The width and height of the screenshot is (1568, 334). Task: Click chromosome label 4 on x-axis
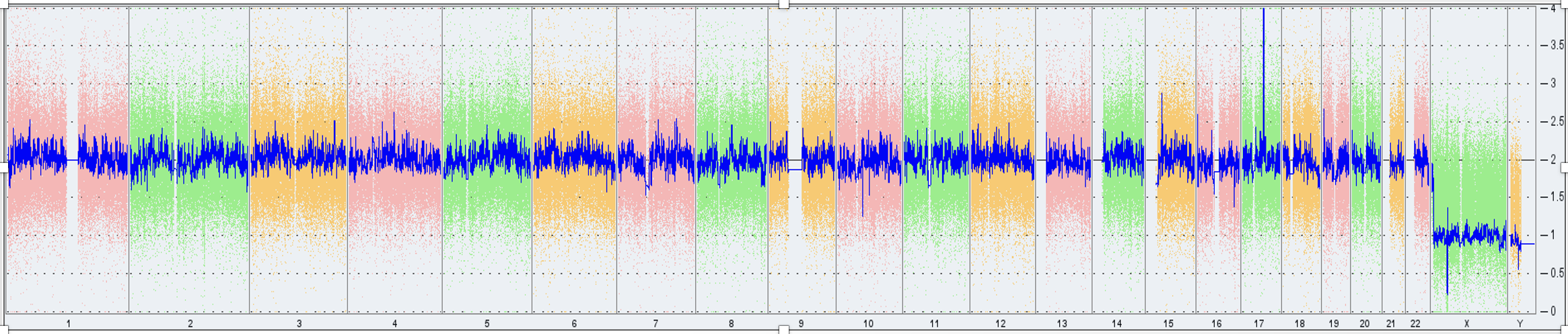click(x=395, y=324)
